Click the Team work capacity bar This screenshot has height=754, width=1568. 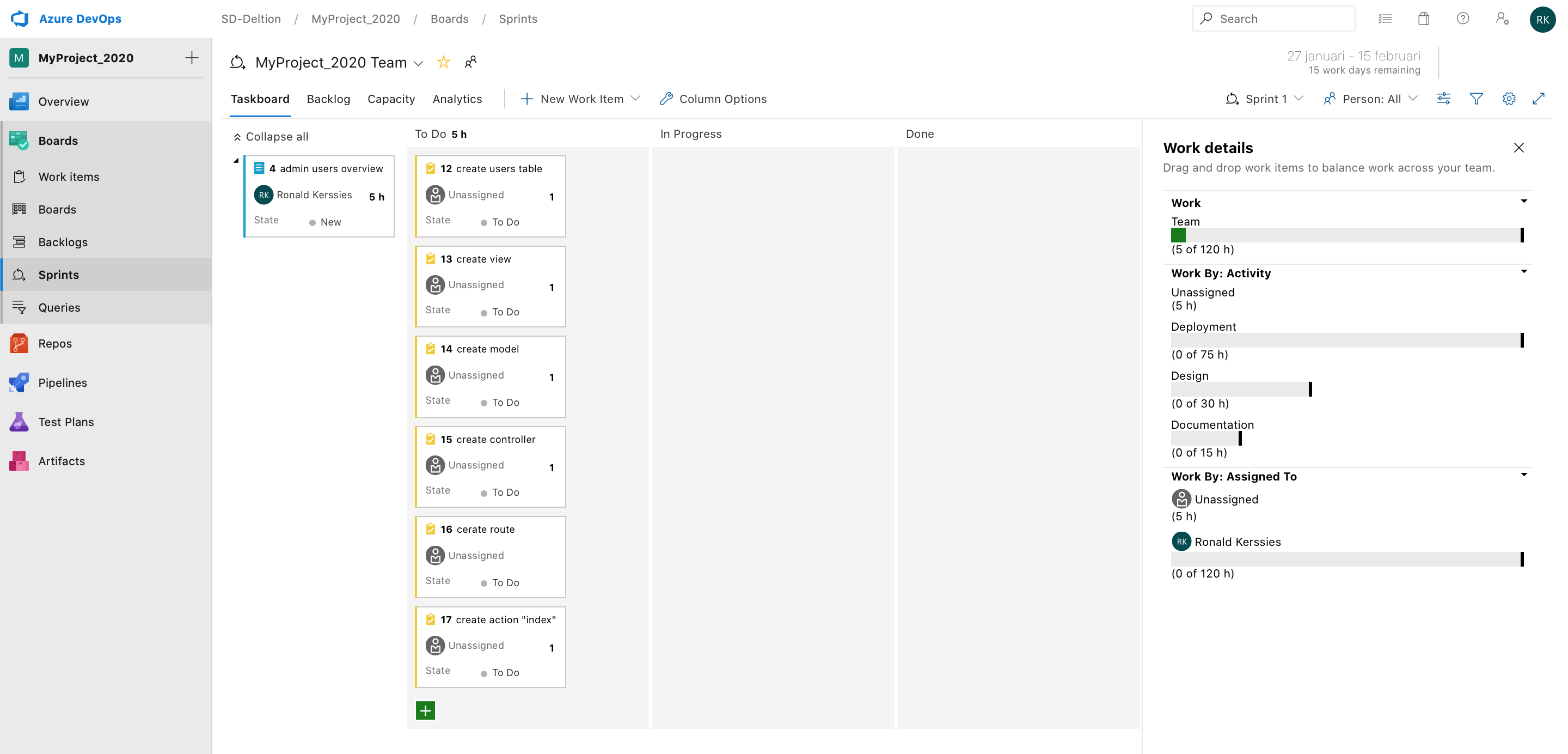click(x=1347, y=235)
